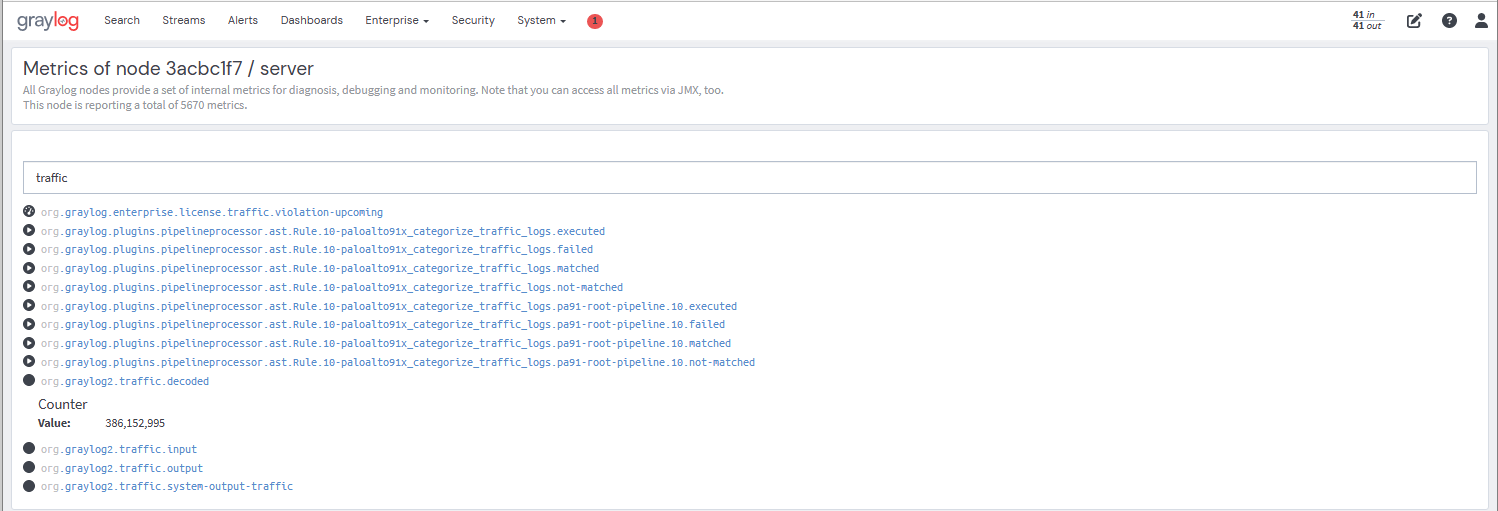Click meter icon of pa91-root-pipeline.10.failed
The image size is (1498, 511).
pos(29,324)
